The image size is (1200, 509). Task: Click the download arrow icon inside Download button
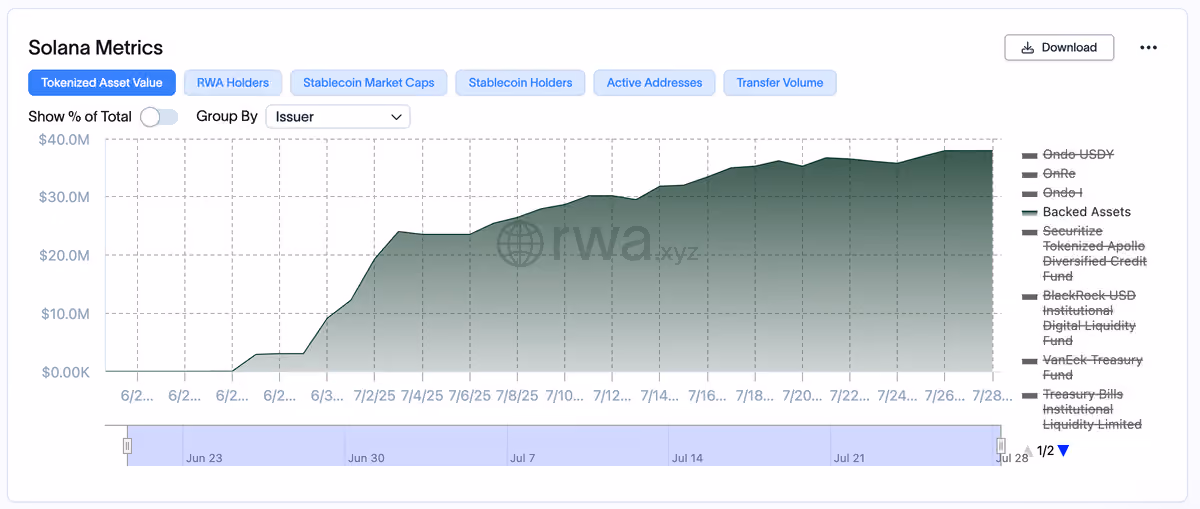(x=1027, y=47)
